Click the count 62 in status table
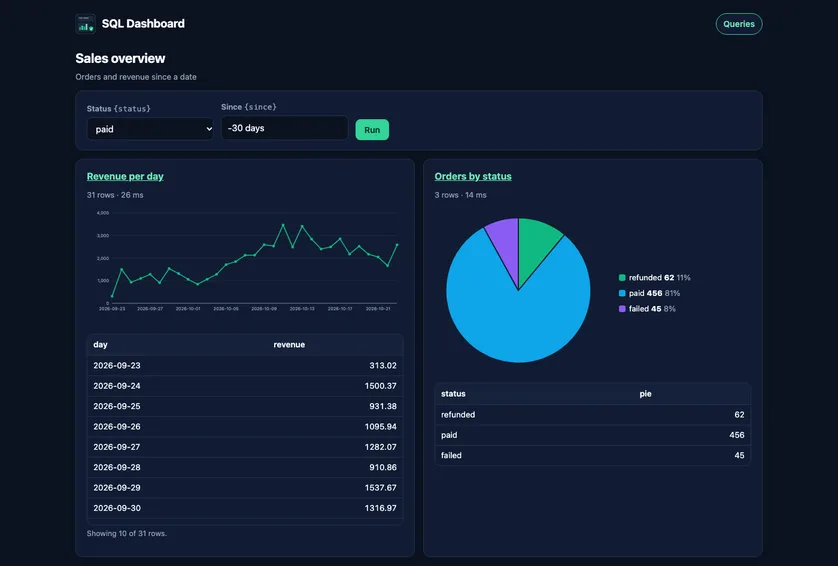The height and width of the screenshot is (566, 838). coord(739,415)
